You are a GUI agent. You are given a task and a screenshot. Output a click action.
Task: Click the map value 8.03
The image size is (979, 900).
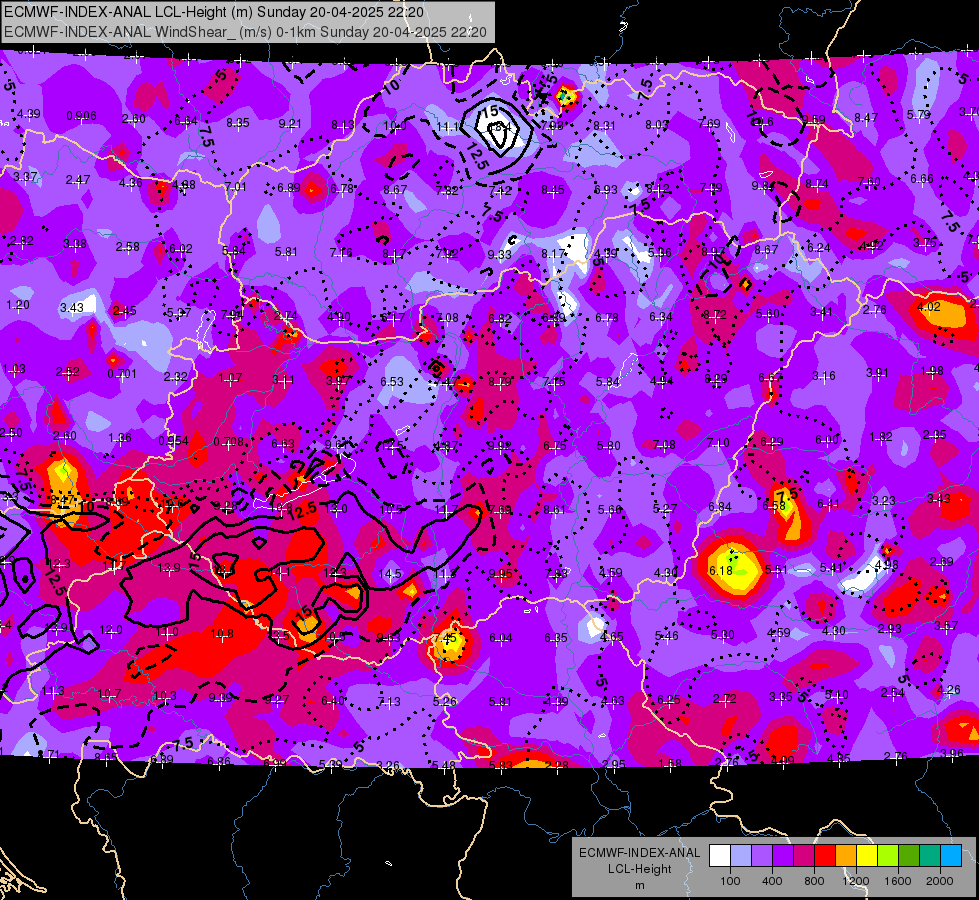pyautogui.click(x=657, y=125)
